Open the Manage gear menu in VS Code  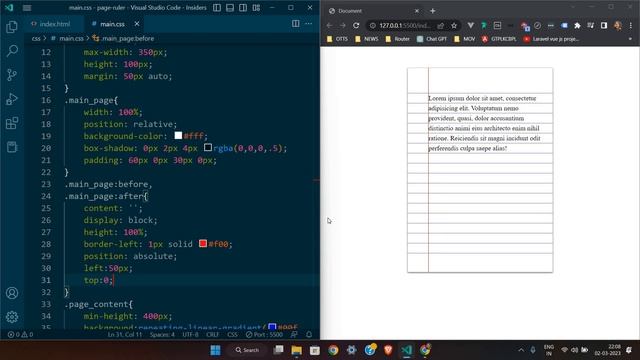pyautogui.click(x=12, y=317)
